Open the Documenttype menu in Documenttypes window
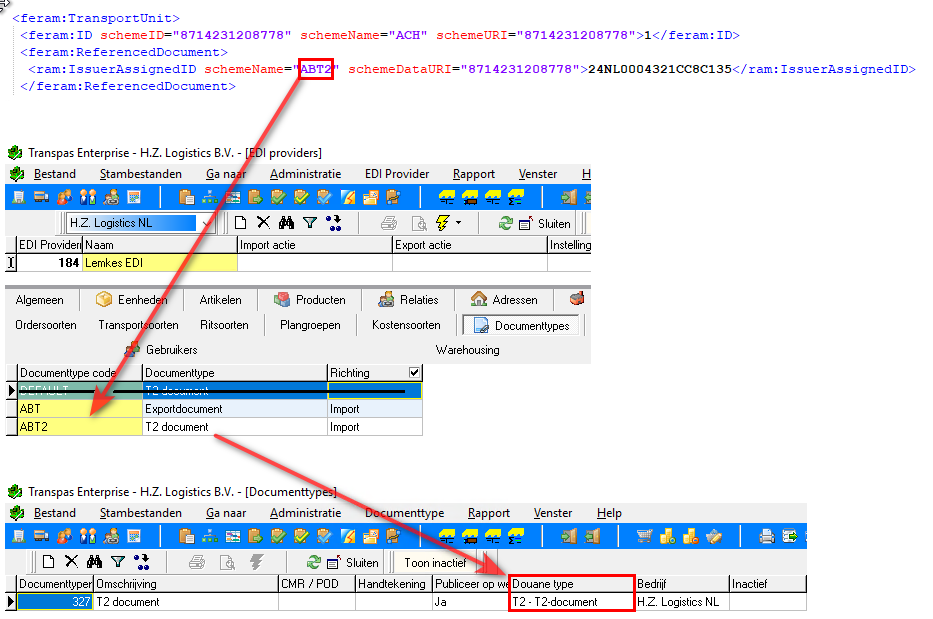The image size is (933, 619). [x=404, y=513]
